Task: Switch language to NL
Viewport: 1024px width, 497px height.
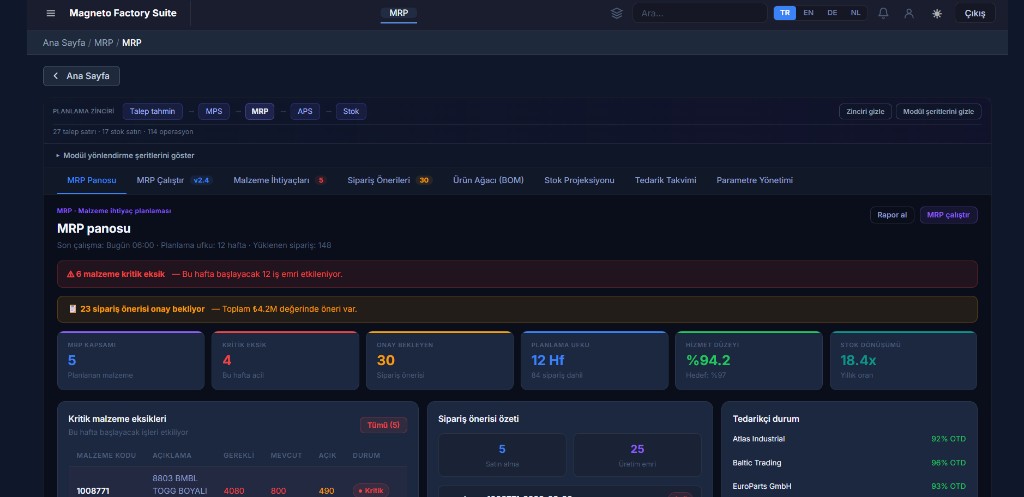Action: point(855,13)
